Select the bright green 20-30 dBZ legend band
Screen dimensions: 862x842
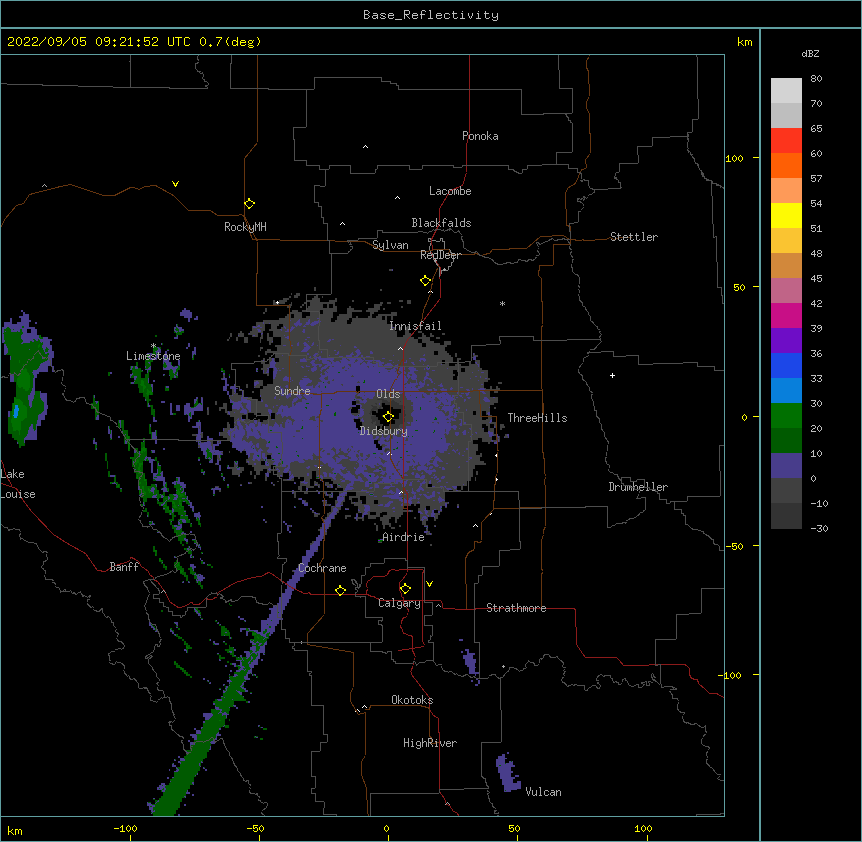[786, 416]
